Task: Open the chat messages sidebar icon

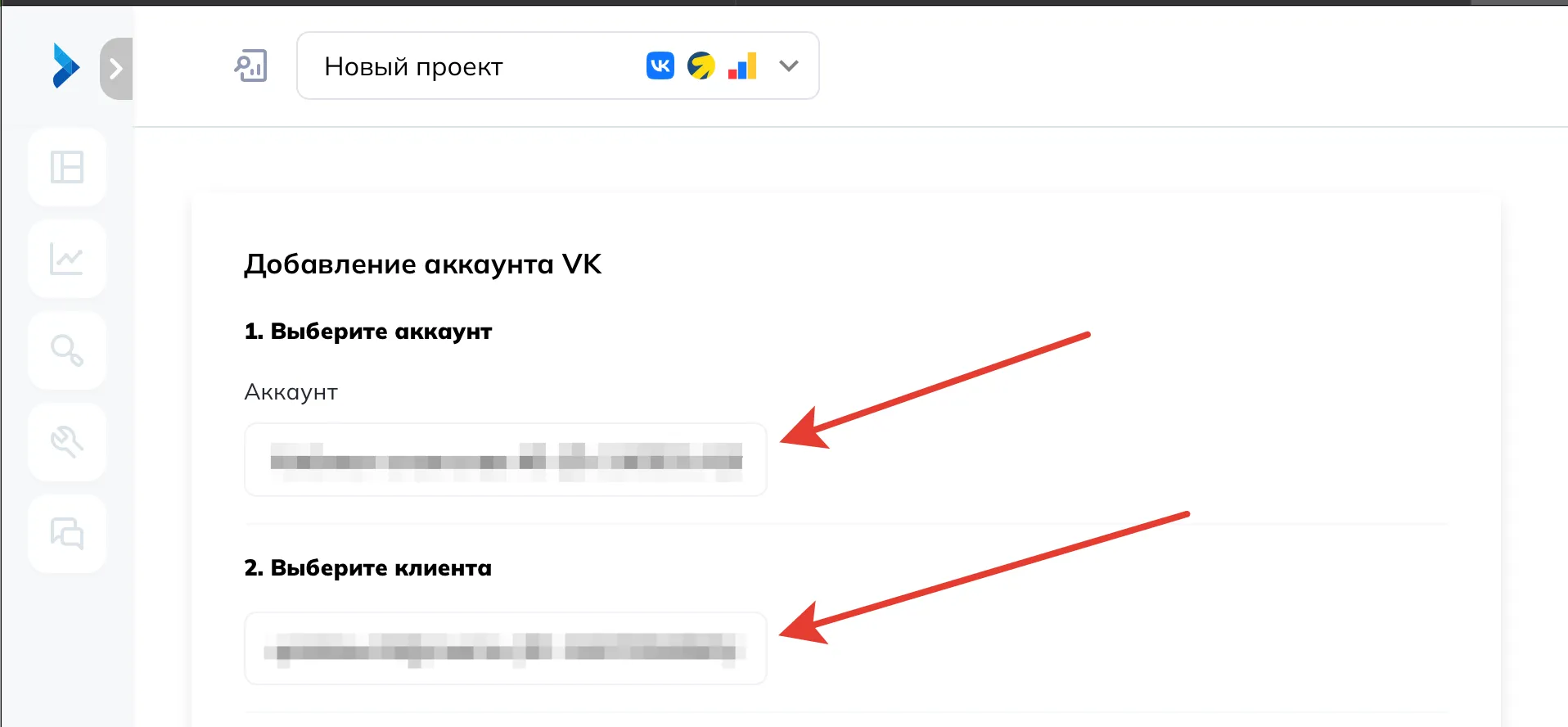Action: [67, 534]
